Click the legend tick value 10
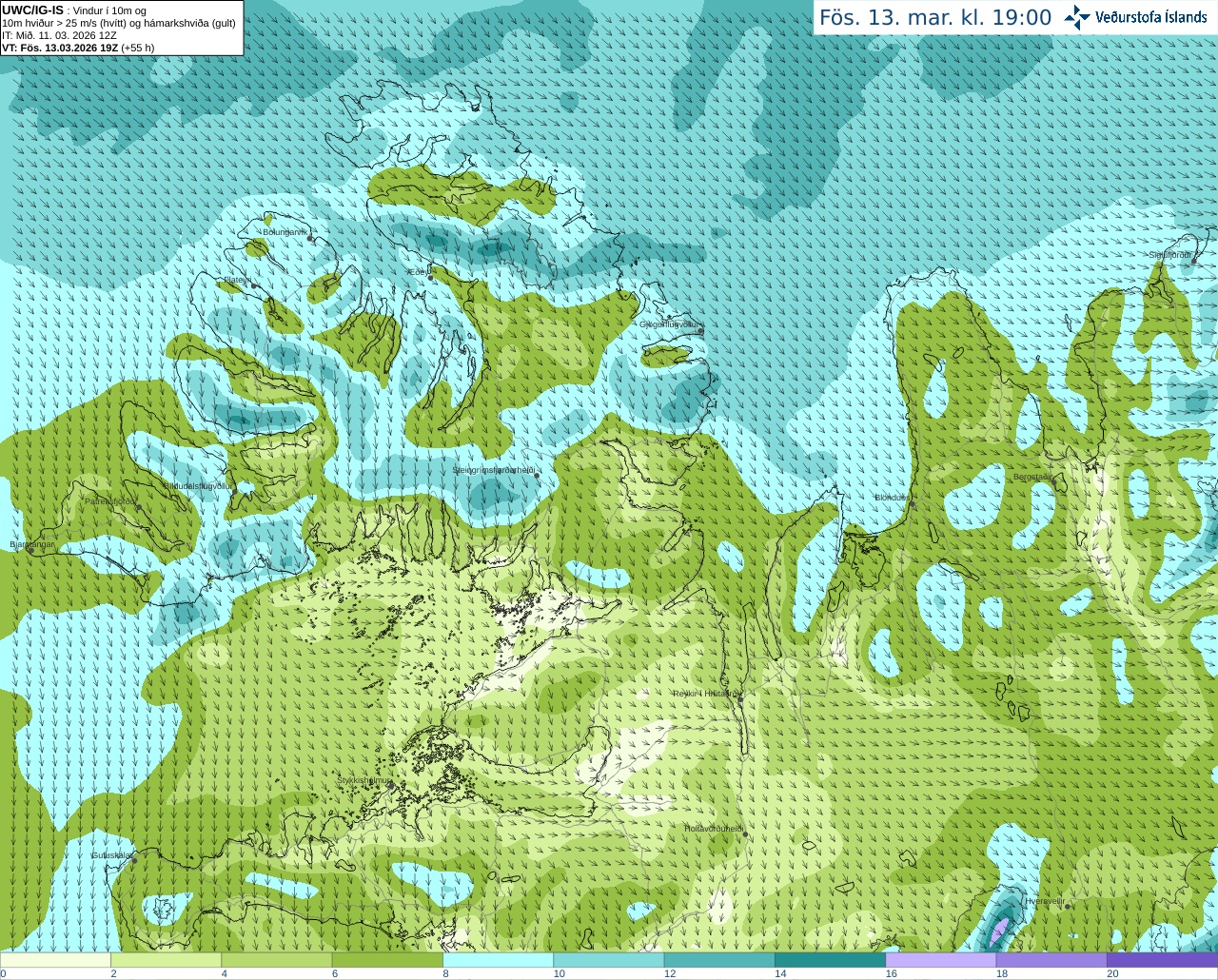 tap(559, 973)
